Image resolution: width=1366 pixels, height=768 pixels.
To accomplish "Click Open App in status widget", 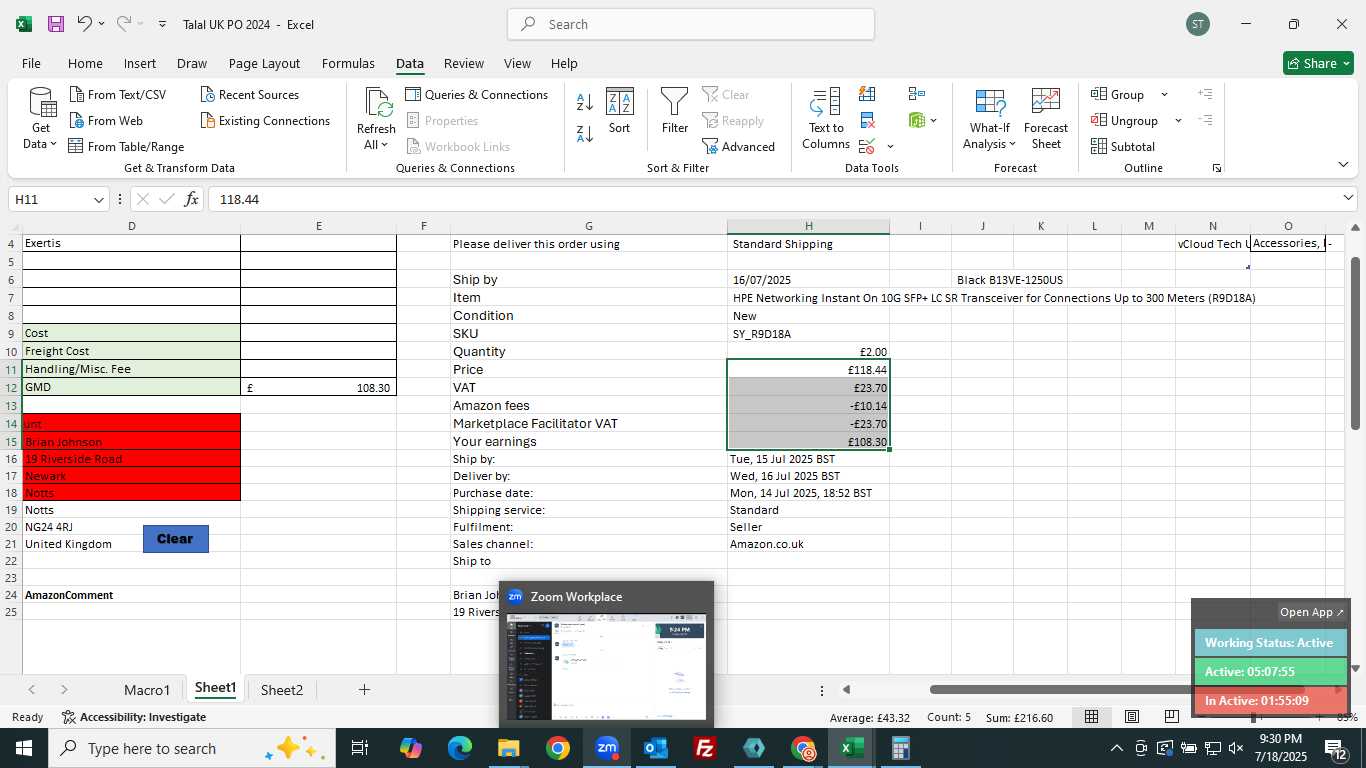I will click(x=1312, y=612).
